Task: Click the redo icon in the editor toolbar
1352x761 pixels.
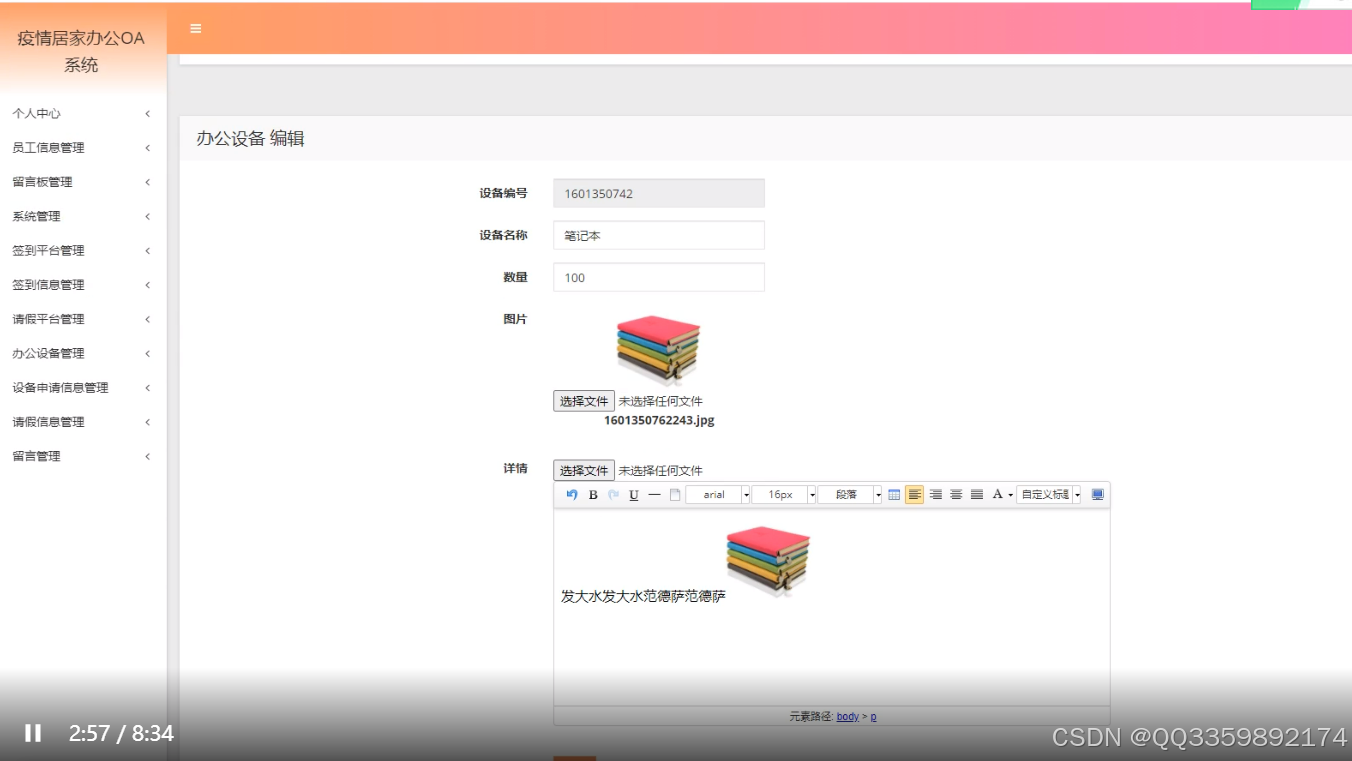Action: pyautogui.click(x=614, y=495)
